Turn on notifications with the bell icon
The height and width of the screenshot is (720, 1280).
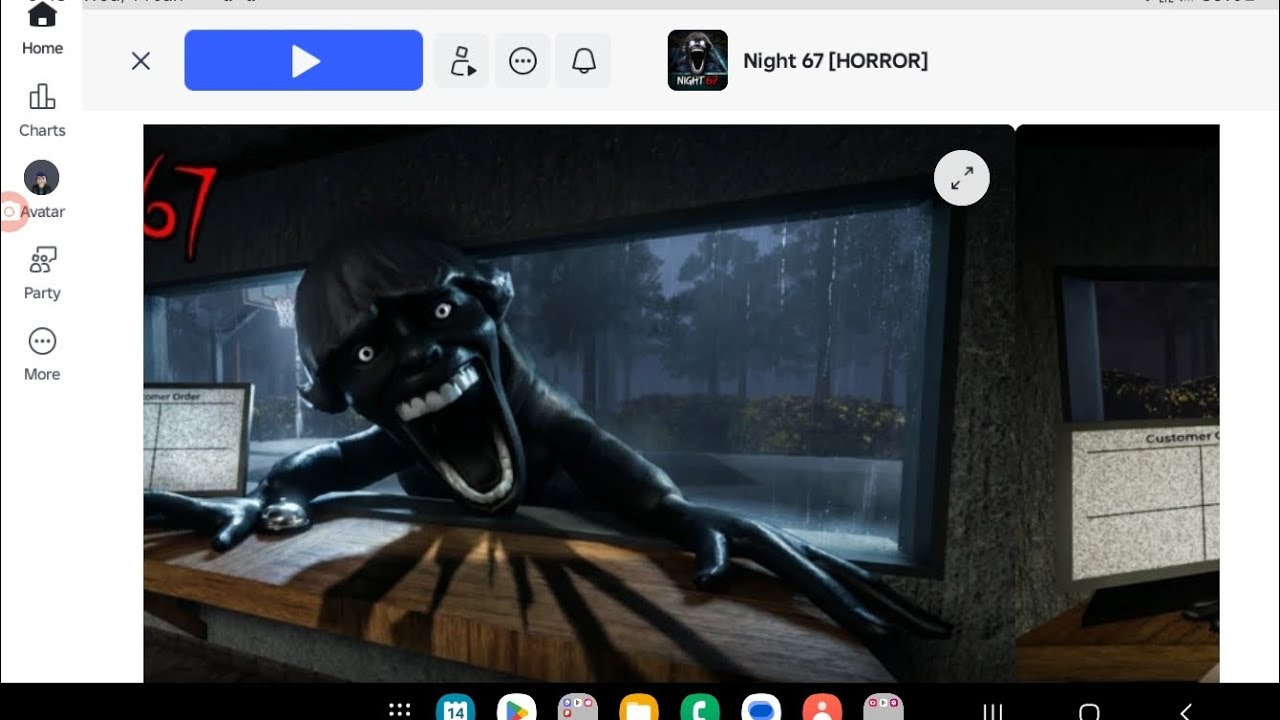[584, 61]
